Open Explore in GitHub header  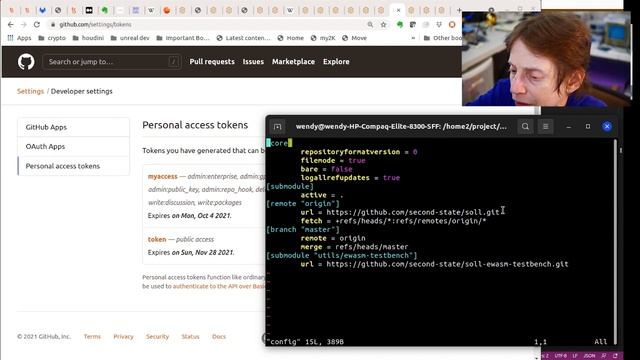coord(336,62)
